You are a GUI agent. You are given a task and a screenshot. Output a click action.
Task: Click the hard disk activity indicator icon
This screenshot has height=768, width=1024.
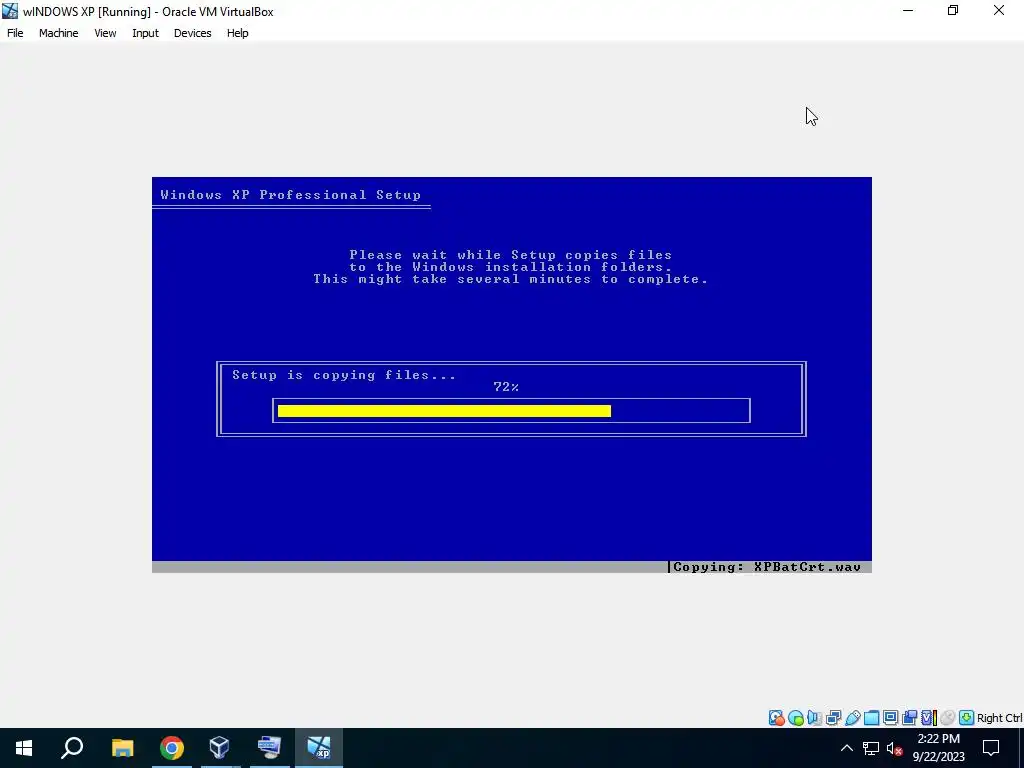[776, 718]
